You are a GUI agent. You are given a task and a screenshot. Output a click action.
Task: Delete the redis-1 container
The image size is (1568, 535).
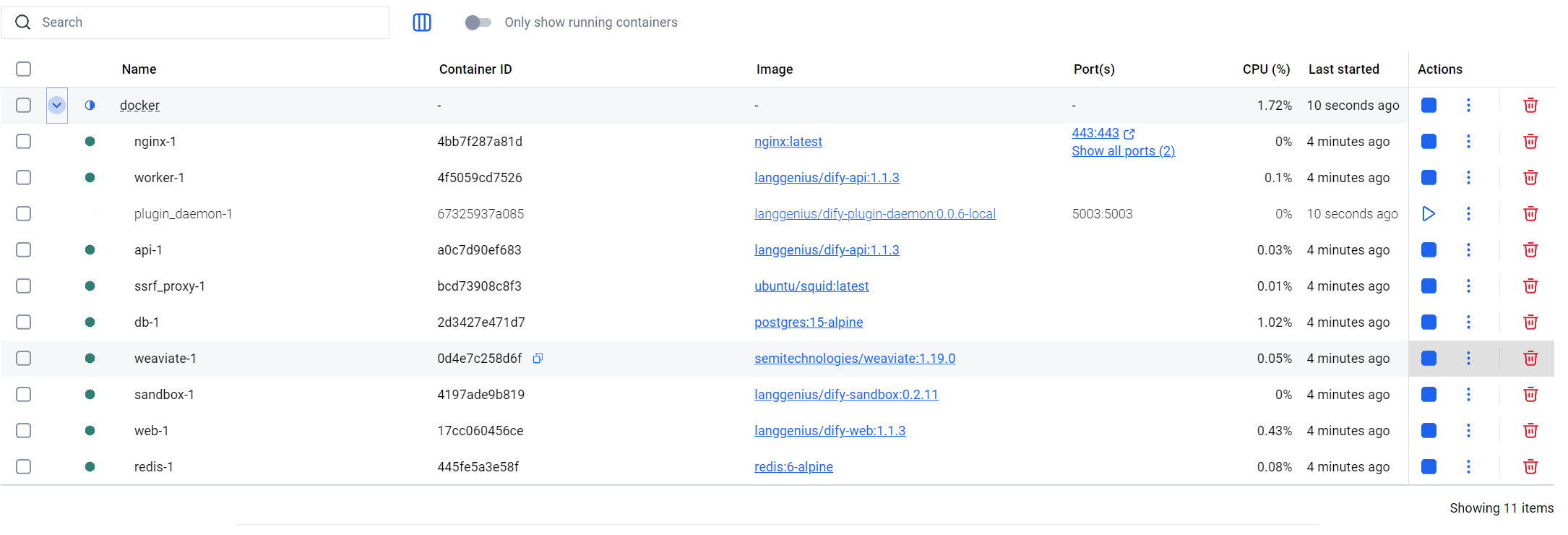[x=1530, y=467]
